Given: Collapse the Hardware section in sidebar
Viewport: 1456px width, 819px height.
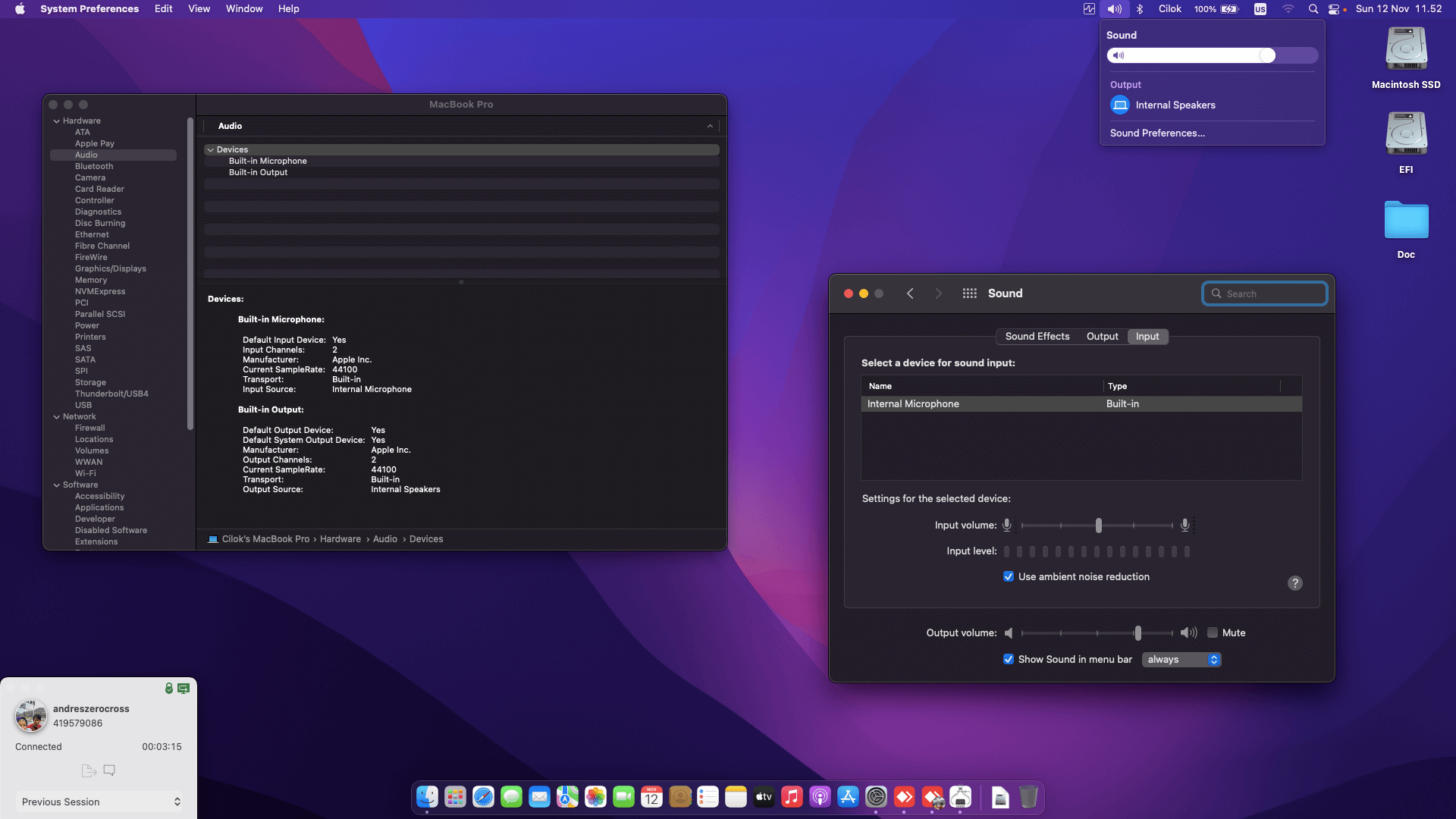Looking at the screenshot, I should [x=56, y=121].
